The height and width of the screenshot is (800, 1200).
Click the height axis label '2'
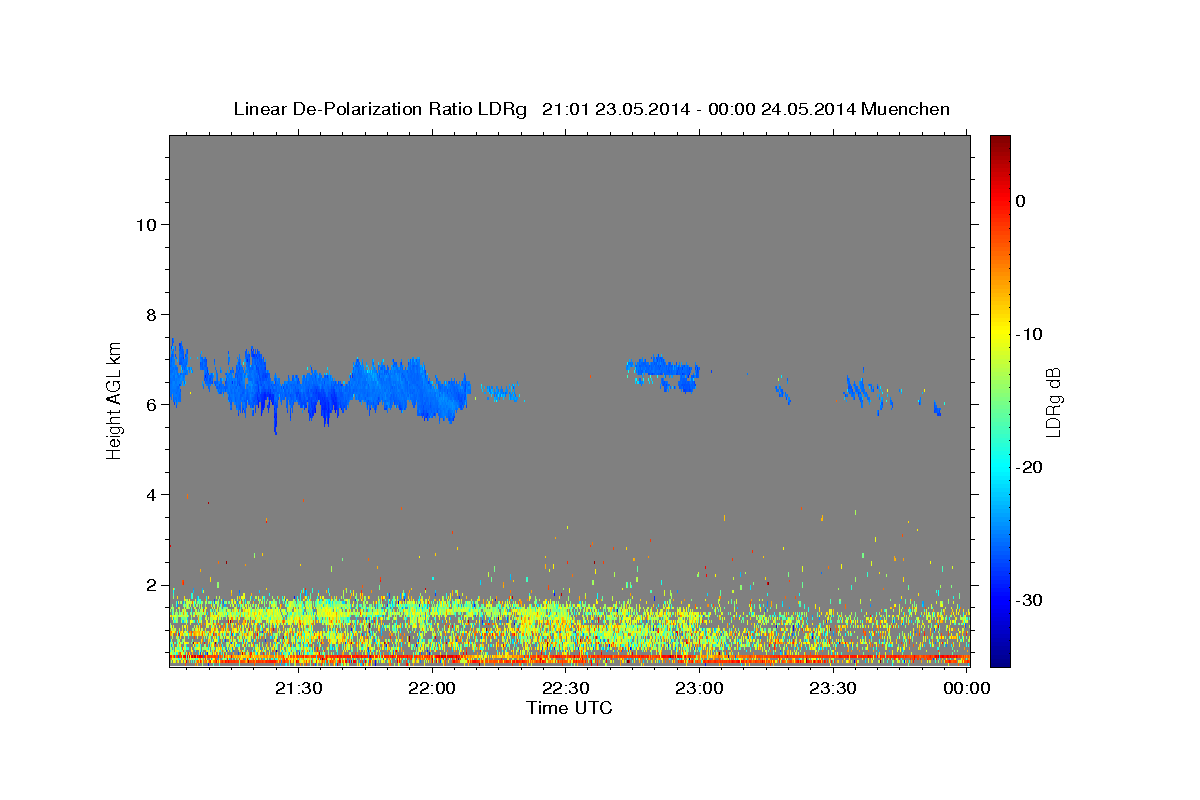(x=152, y=585)
